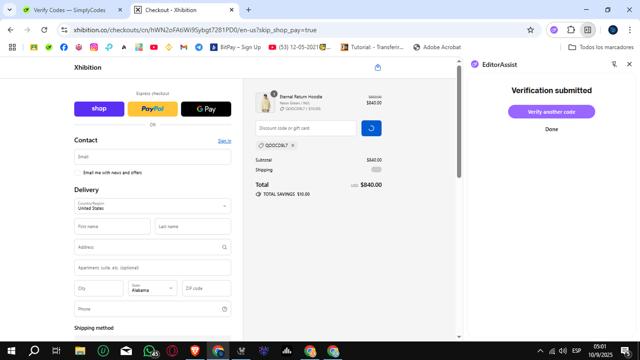Switch to the Verify Codes SimplyCodes tab

(x=69, y=10)
